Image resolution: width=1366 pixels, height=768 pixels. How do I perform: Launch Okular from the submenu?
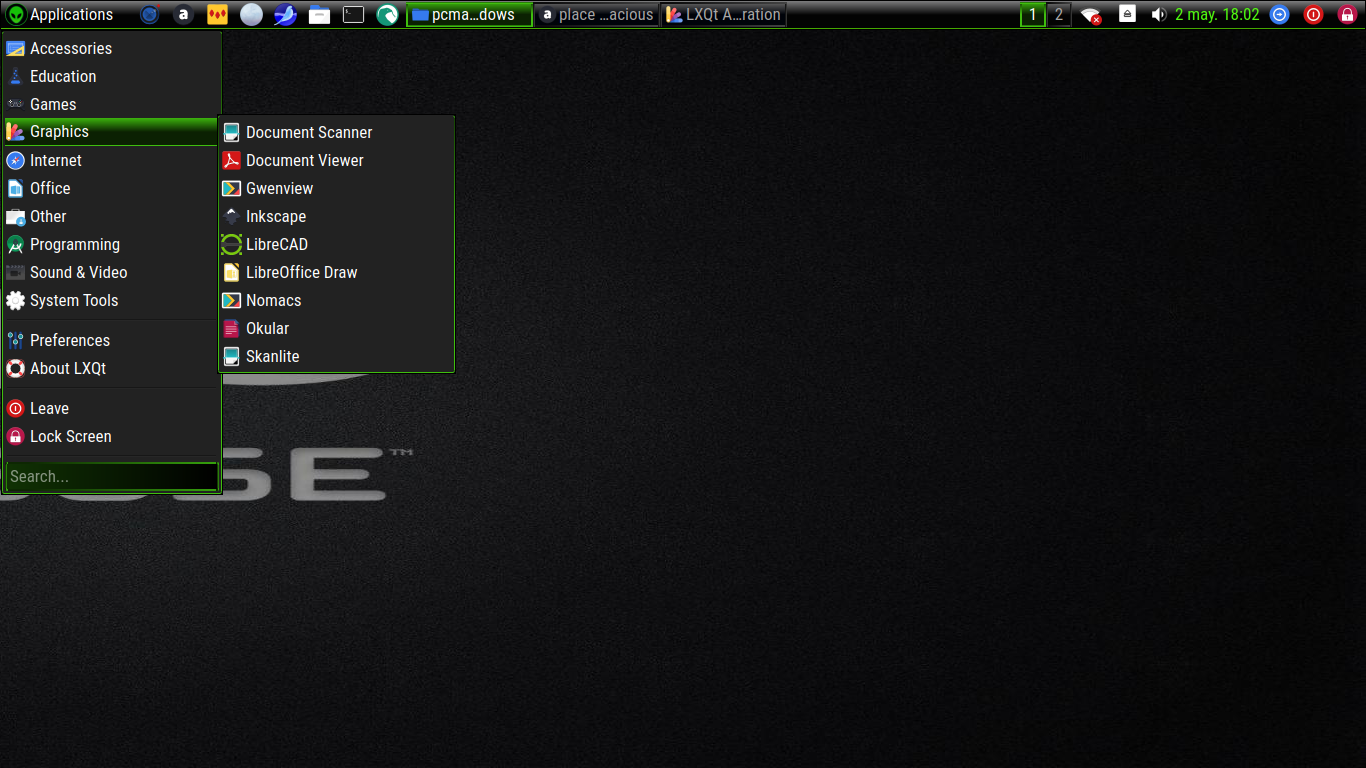coord(336,328)
